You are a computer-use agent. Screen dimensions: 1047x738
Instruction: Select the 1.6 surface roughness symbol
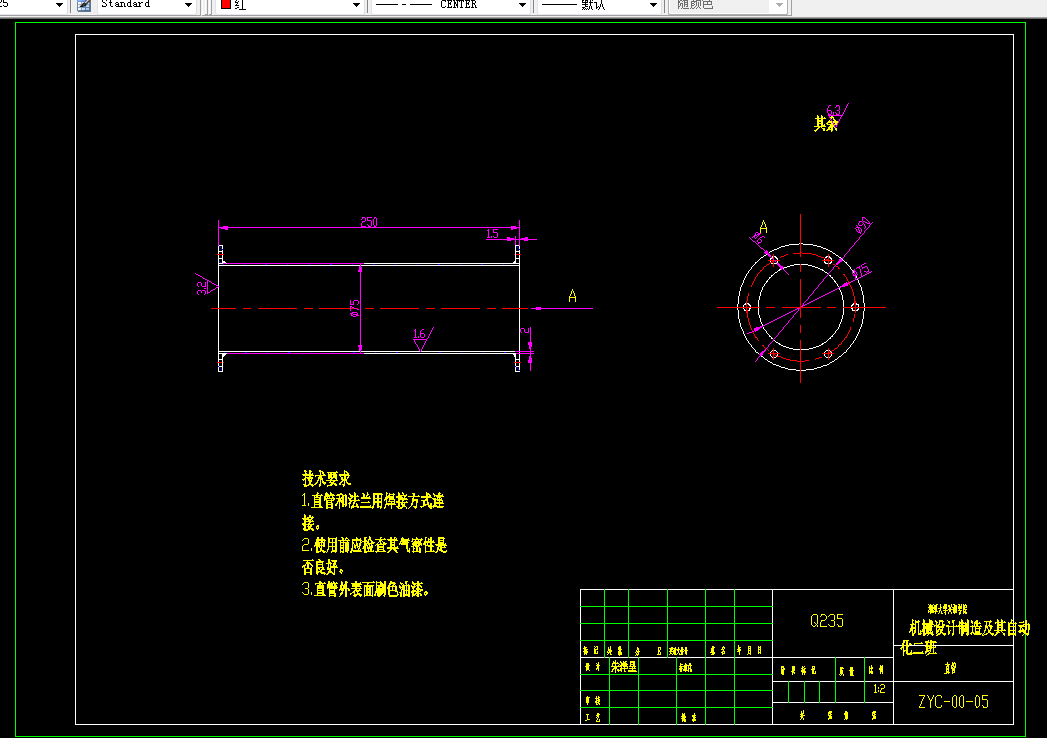pyautogui.click(x=421, y=339)
